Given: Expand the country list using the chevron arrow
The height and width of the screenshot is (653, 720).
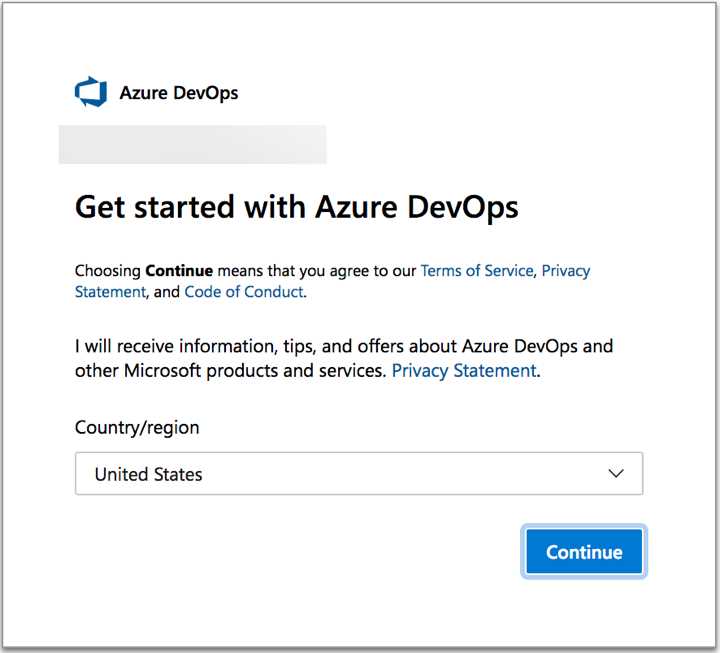Looking at the screenshot, I should pyautogui.click(x=616, y=473).
